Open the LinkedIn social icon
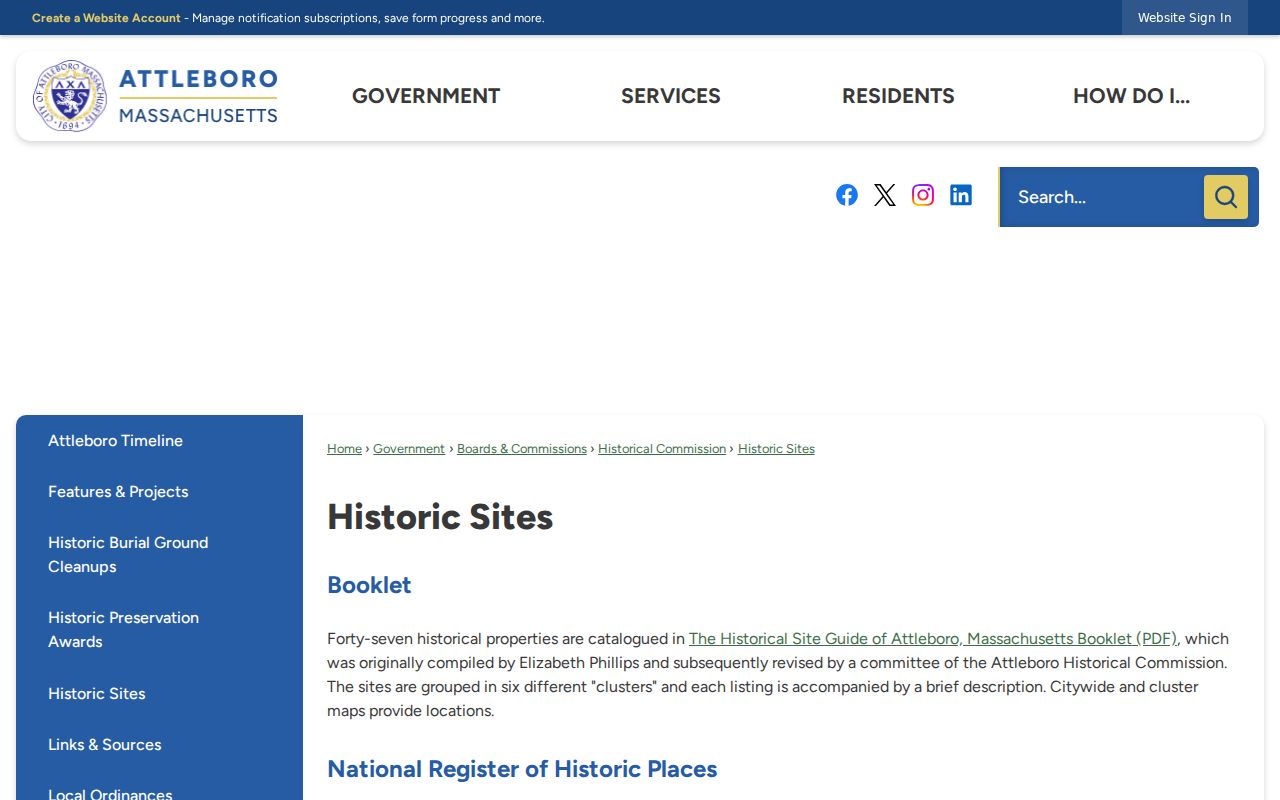 tap(961, 195)
